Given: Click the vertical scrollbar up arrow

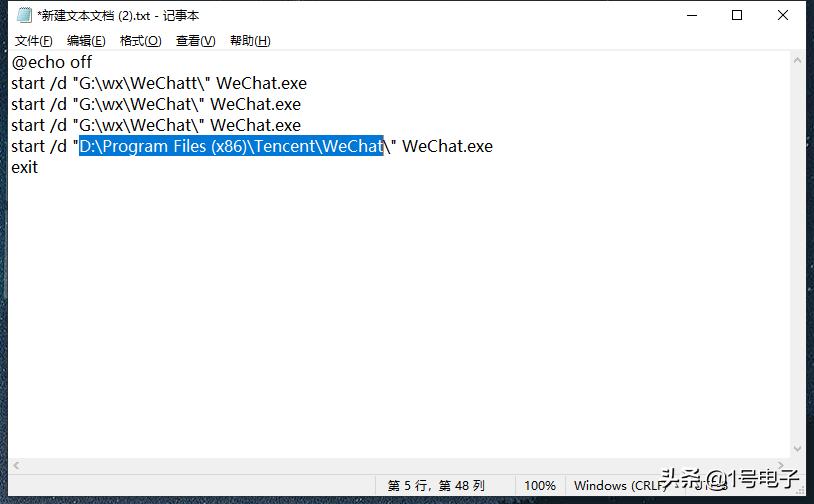Looking at the screenshot, I should pyautogui.click(x=797, y=60).
